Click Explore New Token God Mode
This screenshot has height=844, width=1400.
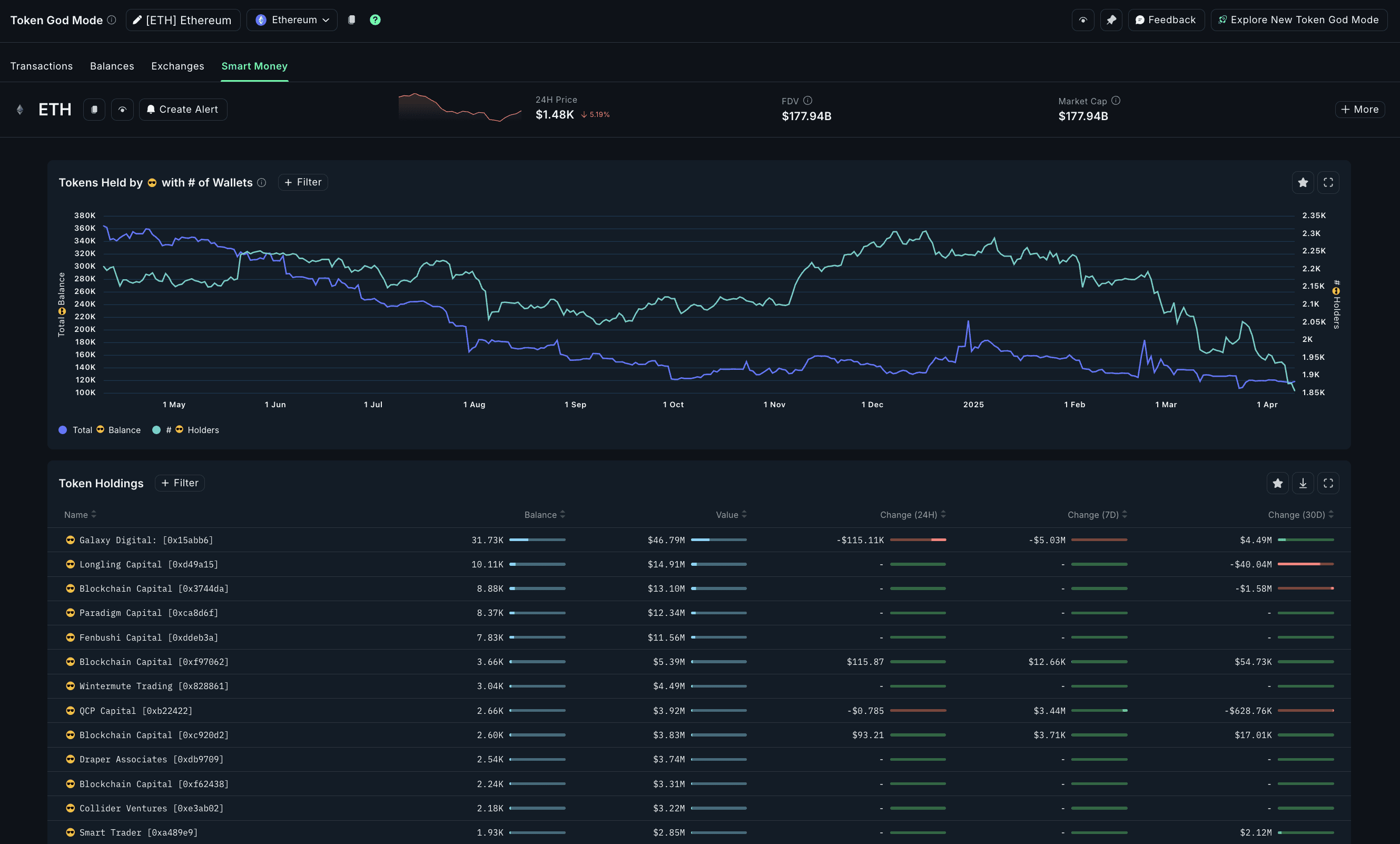[x=1298, y=20]
